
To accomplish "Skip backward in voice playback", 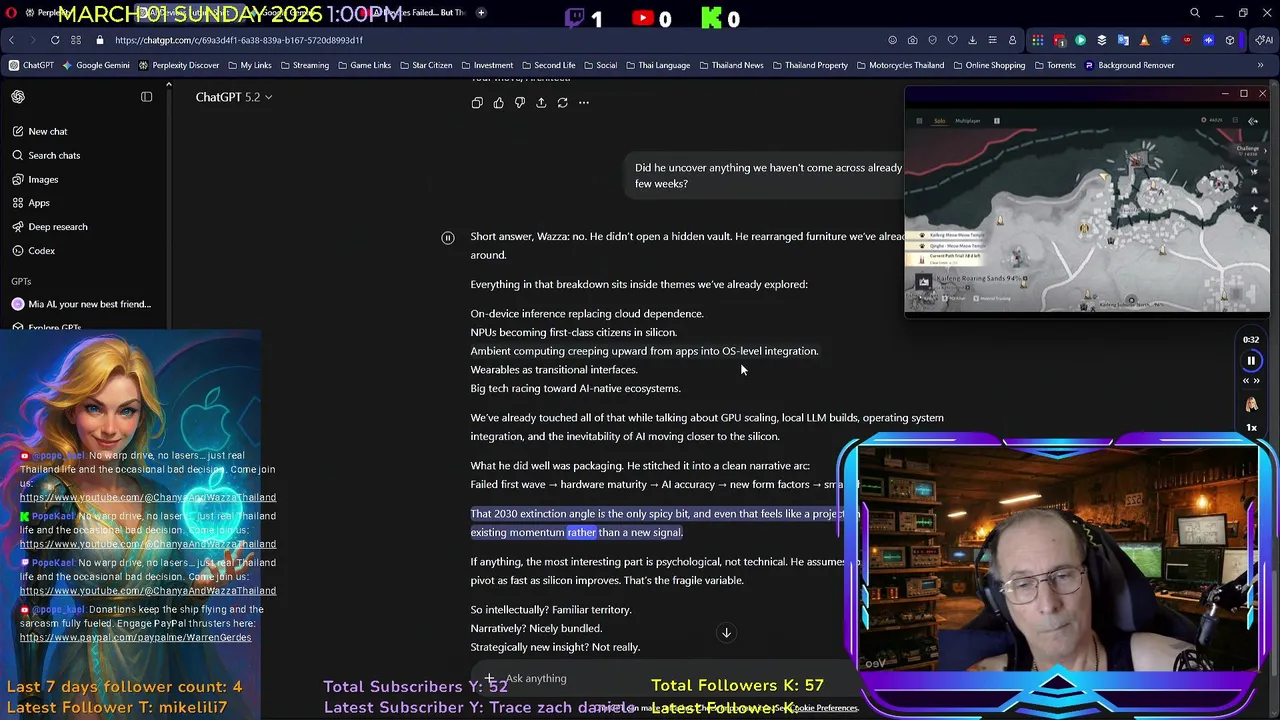I will 1246,380.
